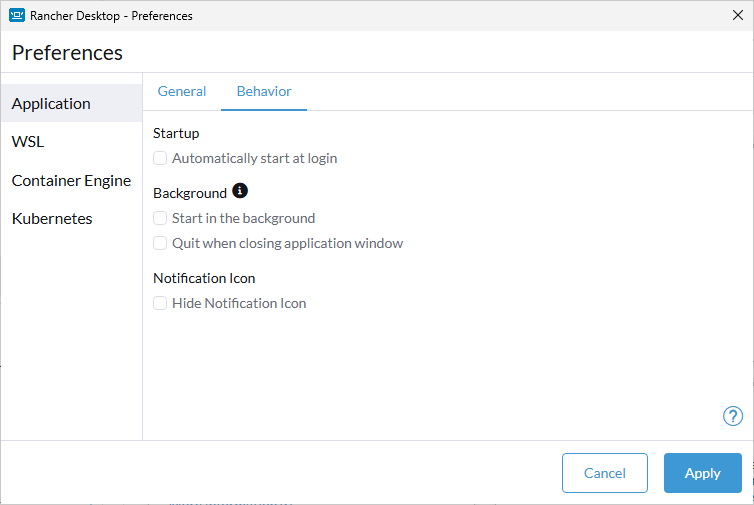Viewport: 754px width, 505px height.
Task: Click the Background info icon
Action: click(x=240, y=191)
